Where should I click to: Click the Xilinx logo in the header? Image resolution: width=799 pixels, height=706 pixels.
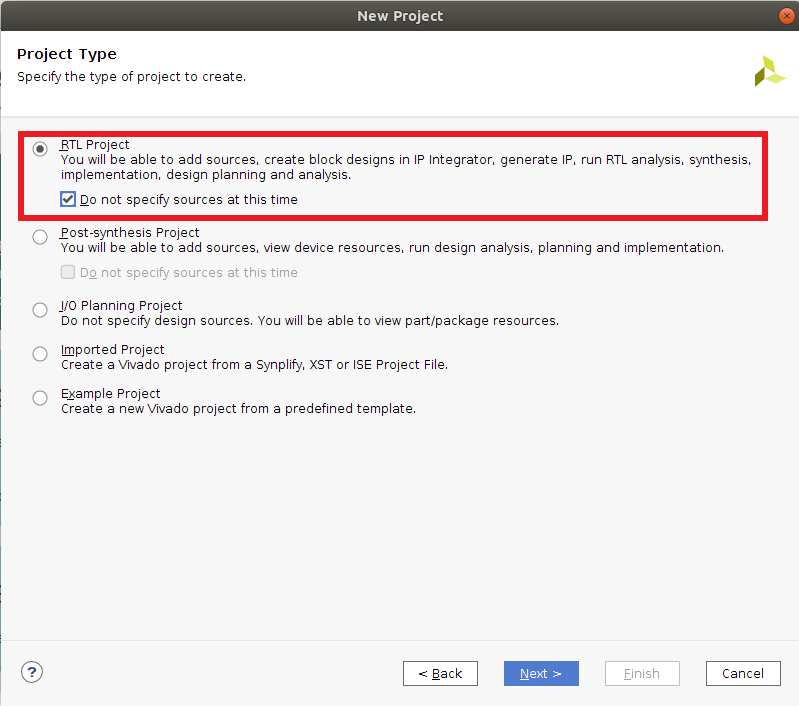tap(769, 71)
